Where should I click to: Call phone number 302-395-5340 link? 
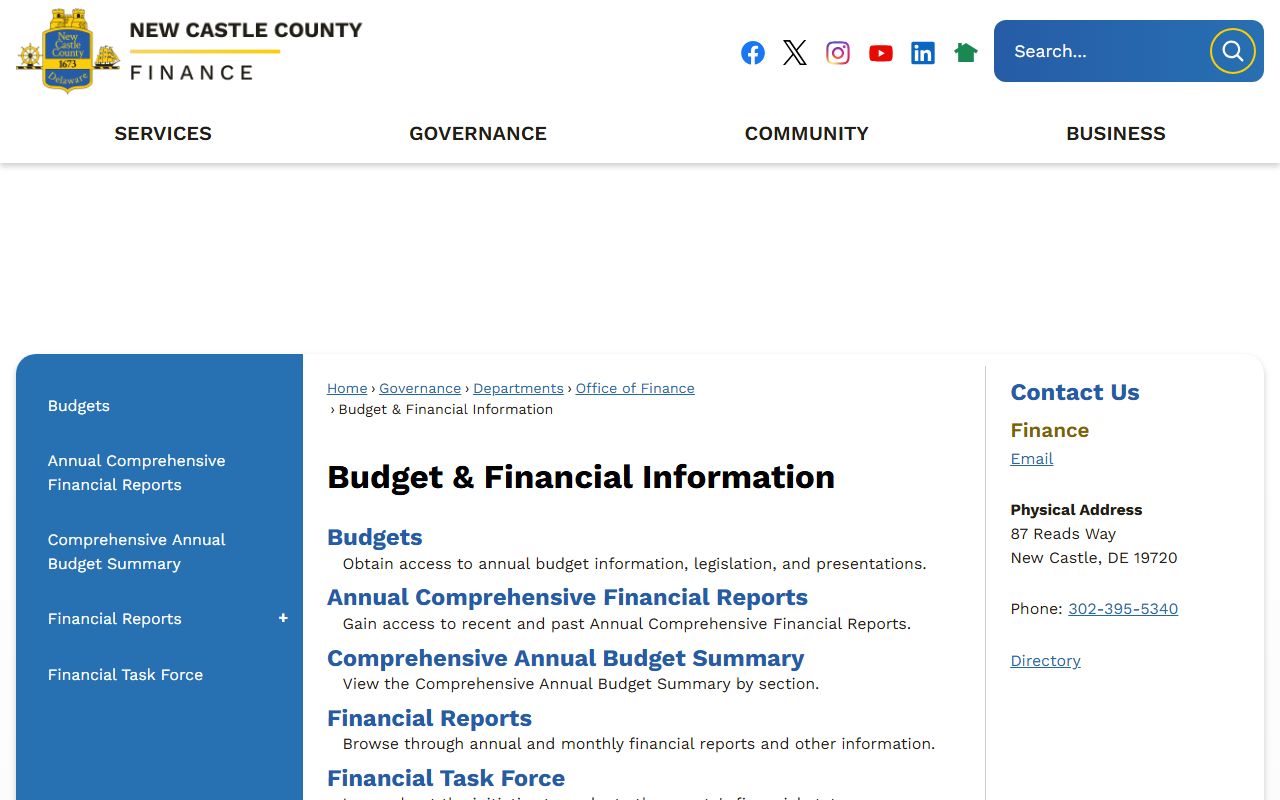1123,609
